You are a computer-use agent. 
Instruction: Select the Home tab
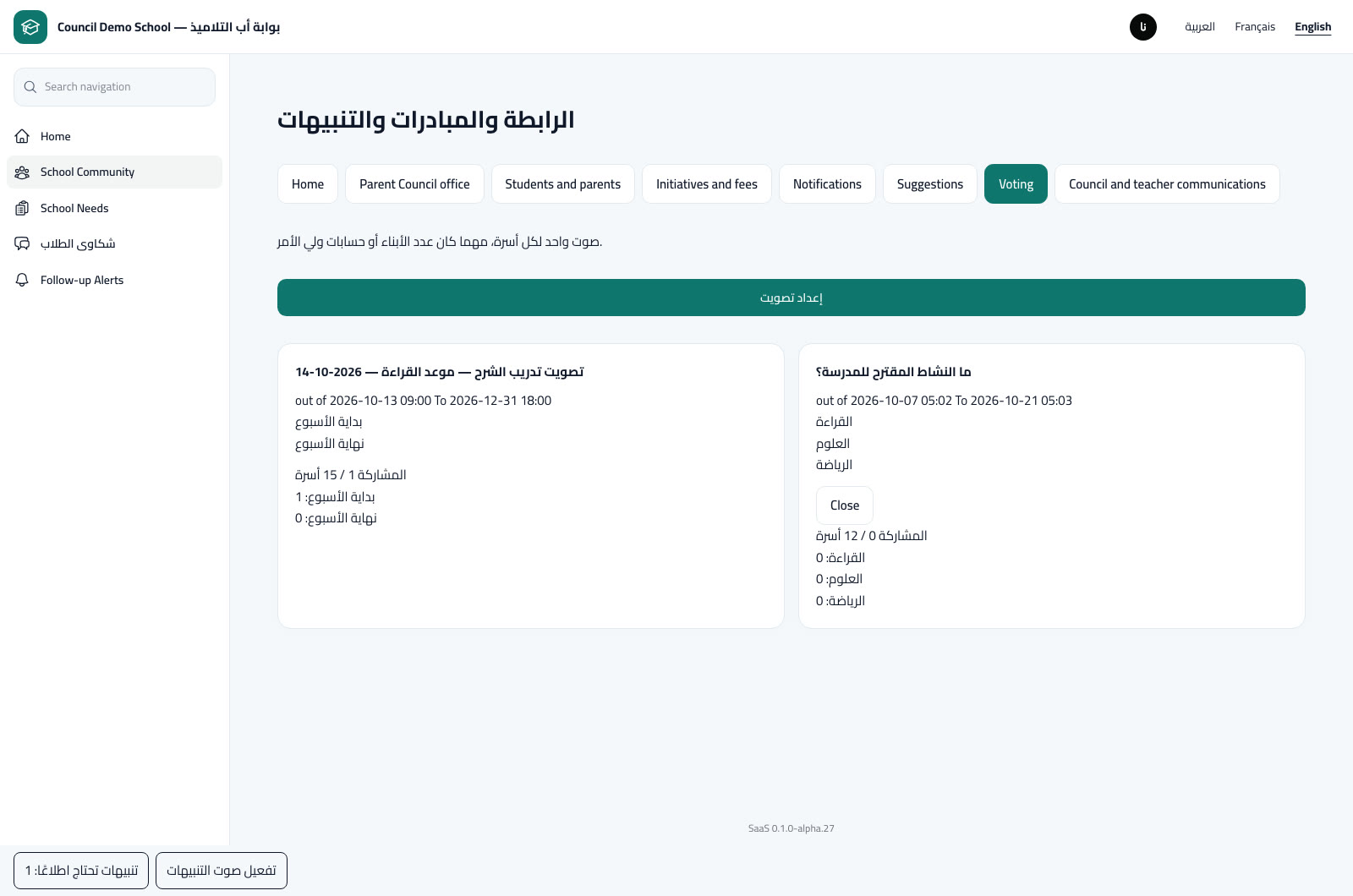click(308, 184)
